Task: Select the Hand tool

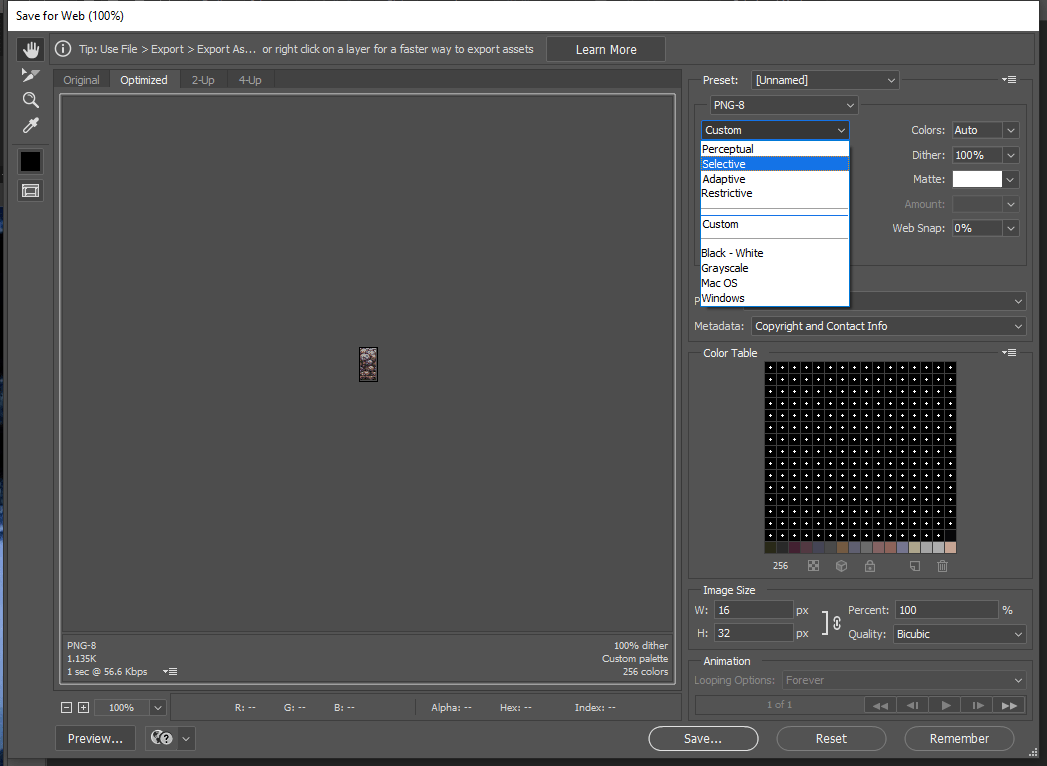Action: coord(31,49)
